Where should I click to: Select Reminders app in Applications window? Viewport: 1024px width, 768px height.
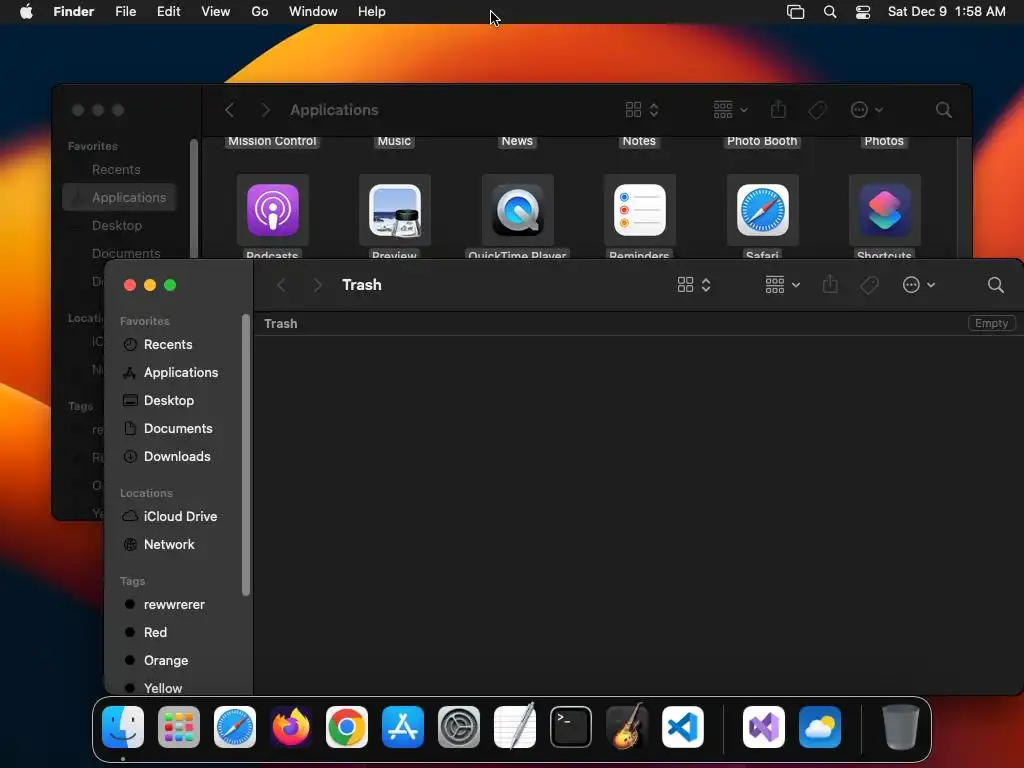pos(640,210)
